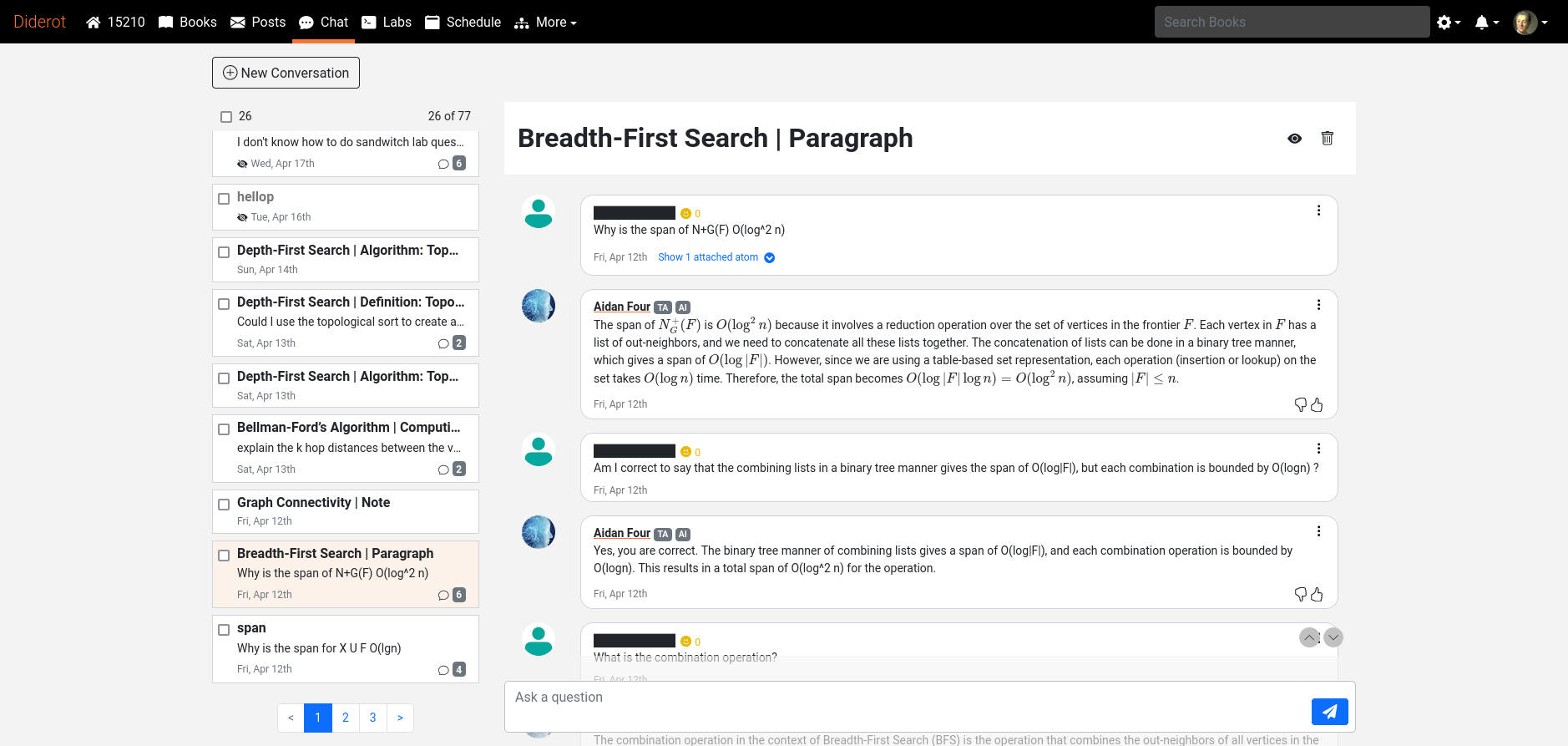Go to page 2 of conversations
The image size is (1568, 746).
click(x=346, y=718)
